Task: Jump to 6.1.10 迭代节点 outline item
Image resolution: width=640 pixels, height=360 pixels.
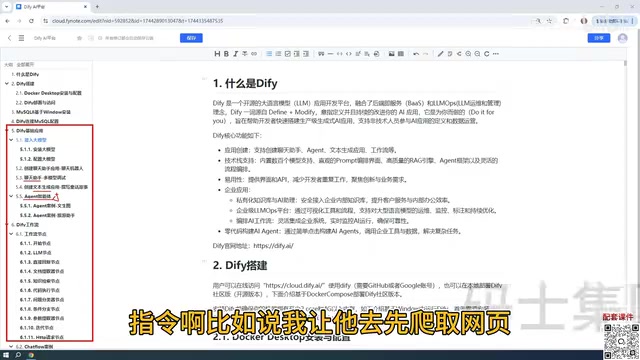Action: click(x=37, y=328)
